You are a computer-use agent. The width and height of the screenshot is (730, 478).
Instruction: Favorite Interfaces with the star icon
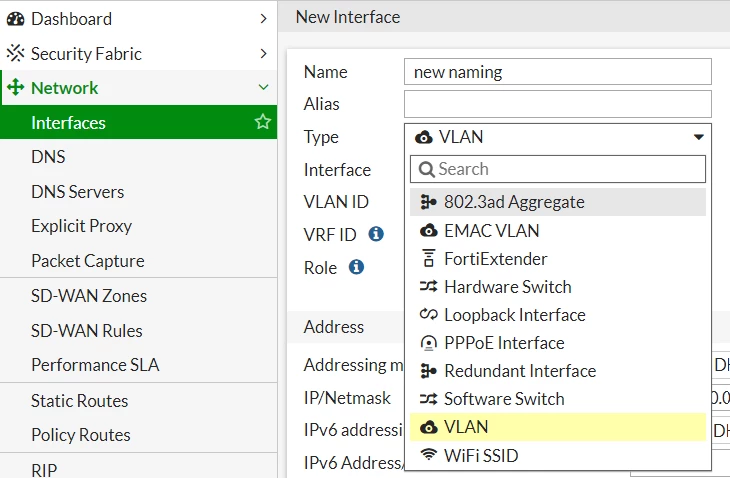pos(263,122)
